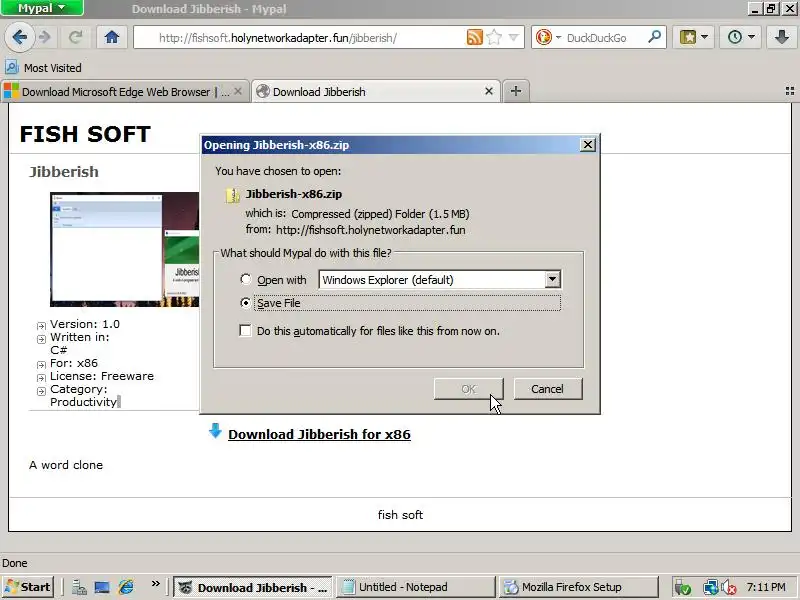Image resolution: width=800 pixels, height=600 pixels.
Task: Click the Jibberish page heading
Action: (64, 172)
